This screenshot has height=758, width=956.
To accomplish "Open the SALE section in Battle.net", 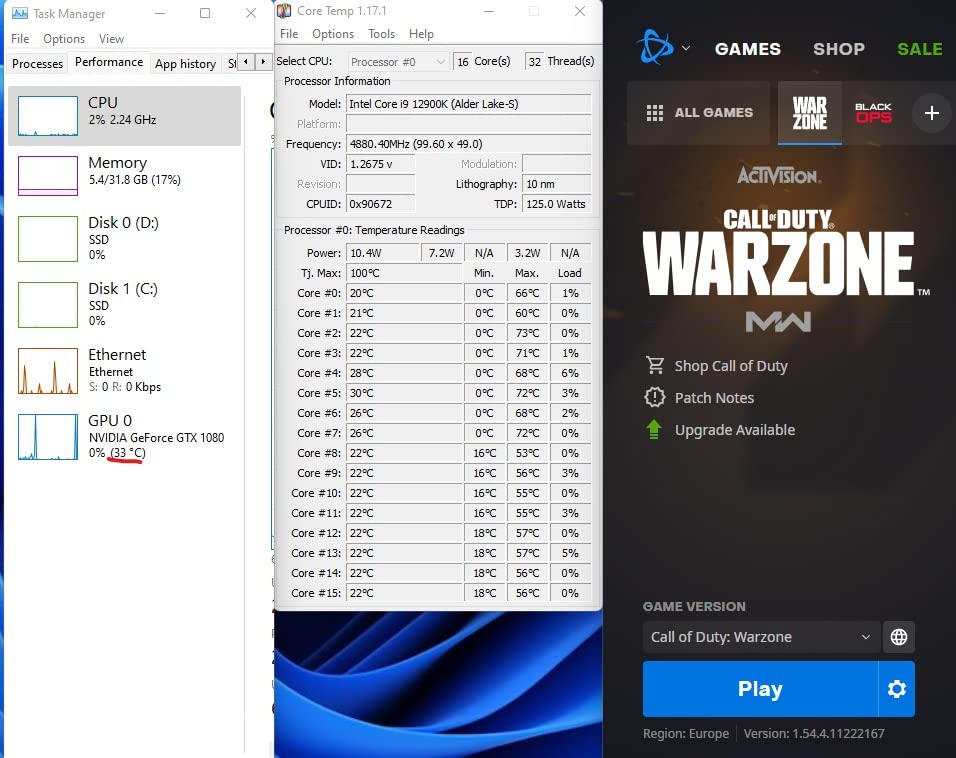I will coord(919,49).
